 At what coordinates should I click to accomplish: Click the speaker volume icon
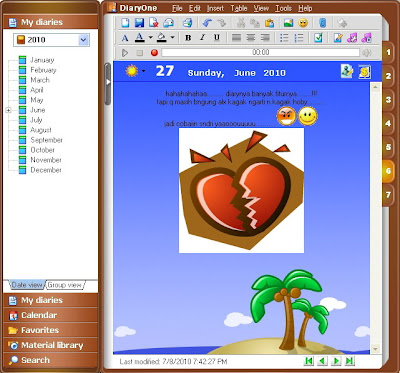pos(367,53)
